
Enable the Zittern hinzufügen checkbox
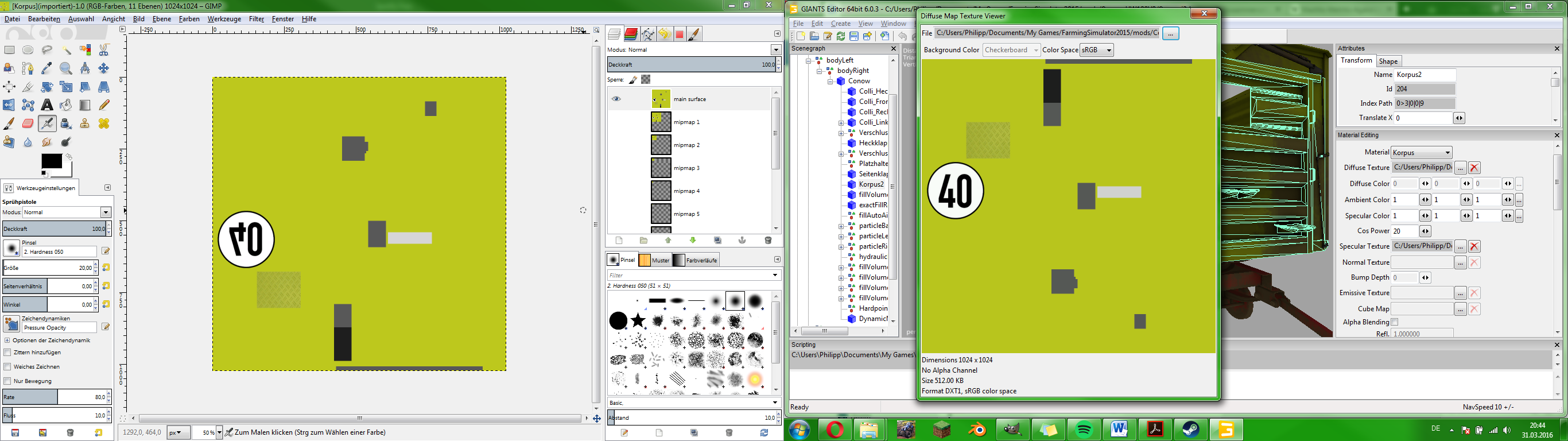pos(7,353)
